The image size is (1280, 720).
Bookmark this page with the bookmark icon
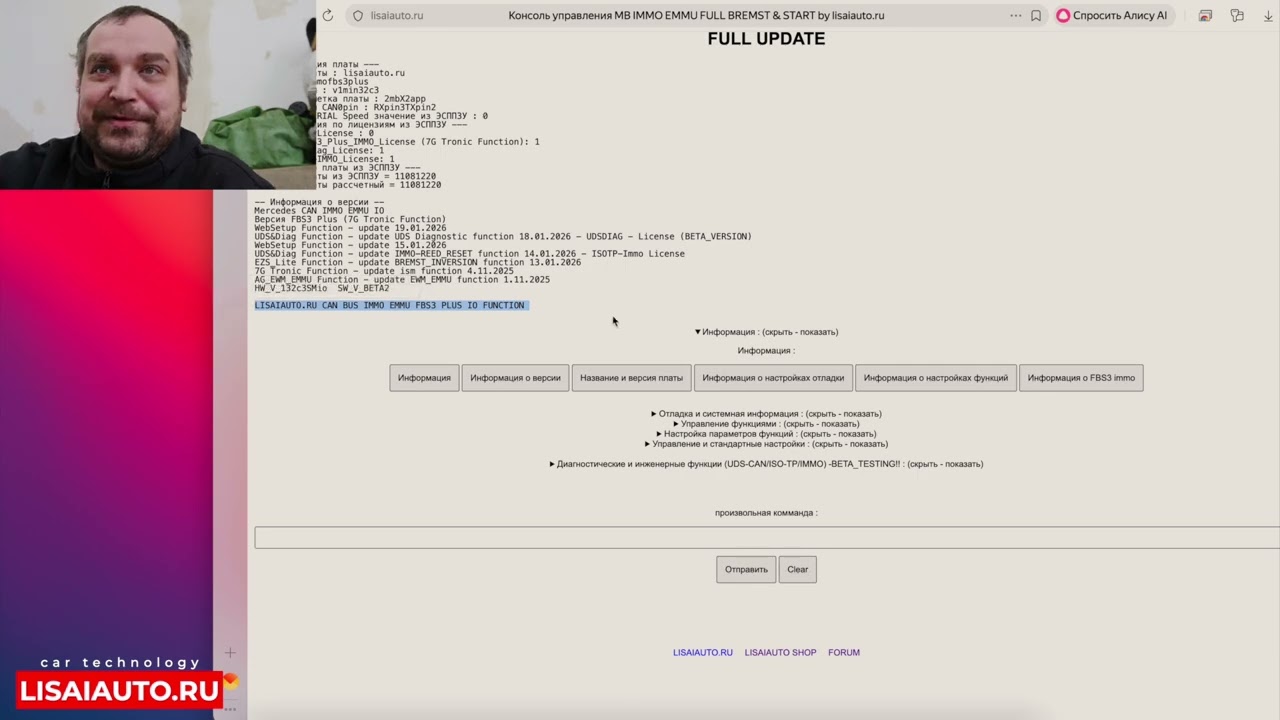point(1036,15)
